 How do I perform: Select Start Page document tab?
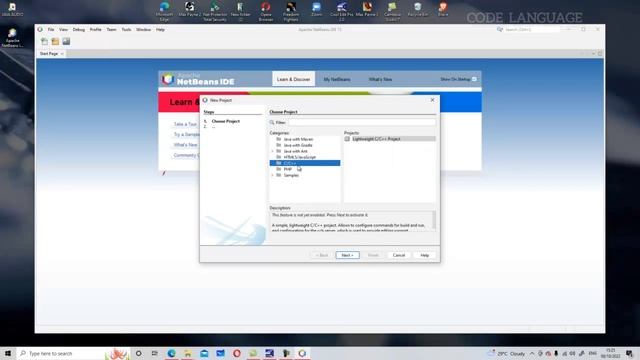(x=49, y=53)
